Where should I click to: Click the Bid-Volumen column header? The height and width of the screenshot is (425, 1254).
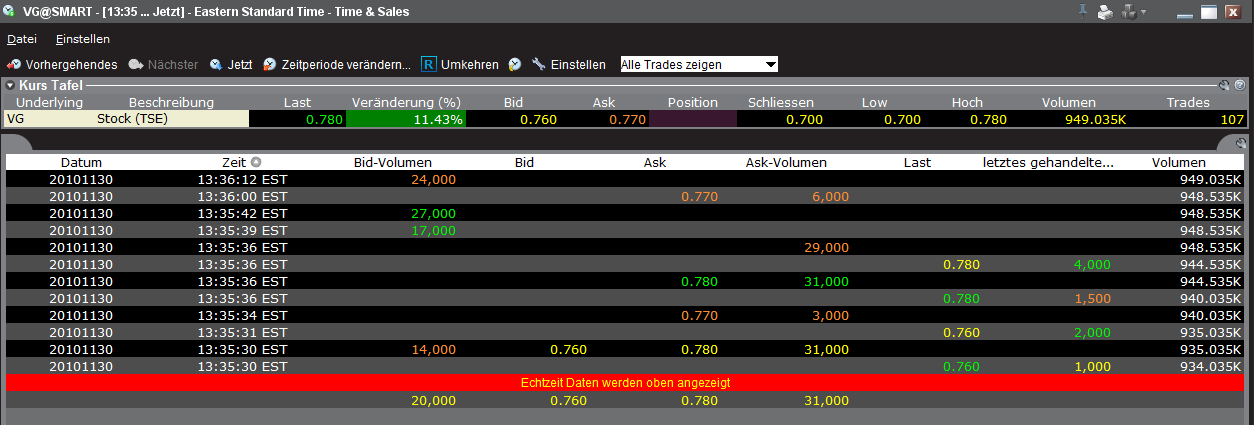tap(392, 162)
